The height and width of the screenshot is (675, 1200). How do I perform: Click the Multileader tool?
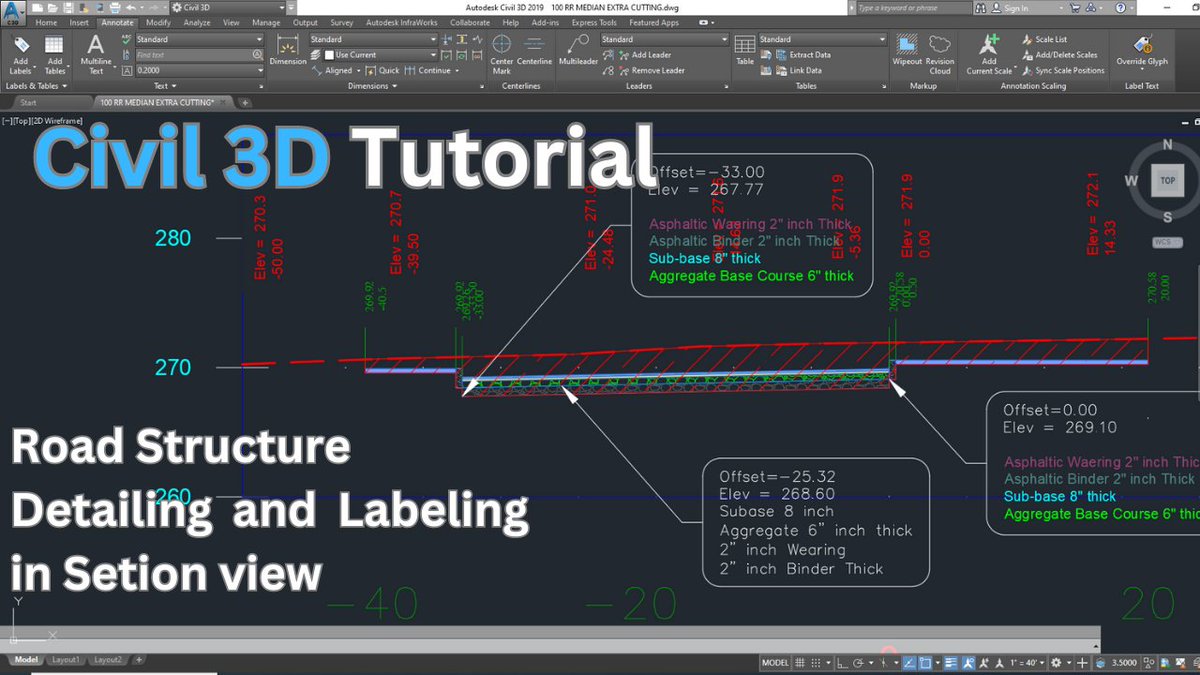point(578,50)
